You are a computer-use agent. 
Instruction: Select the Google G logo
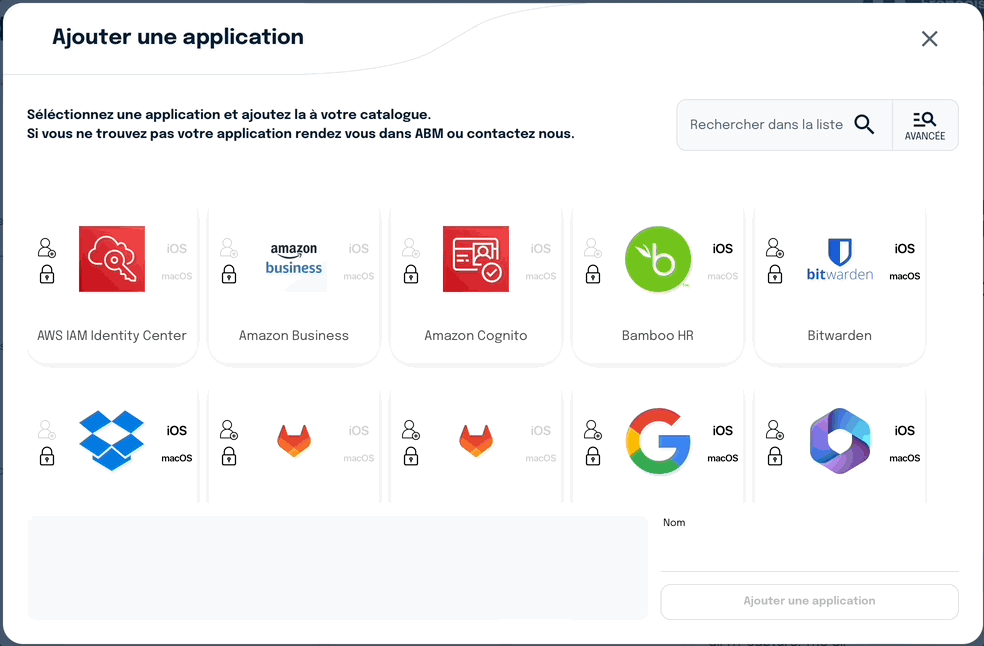658,441
